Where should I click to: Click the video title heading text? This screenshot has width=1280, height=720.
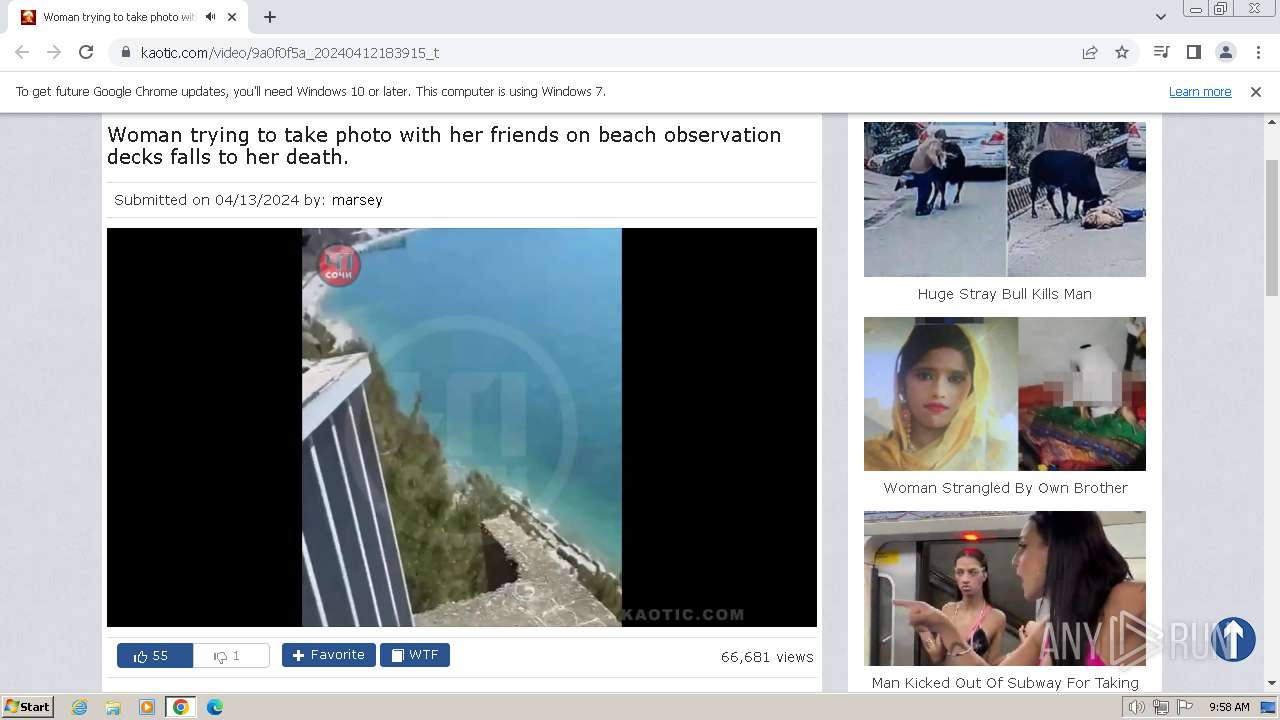(x=444, y=146)
